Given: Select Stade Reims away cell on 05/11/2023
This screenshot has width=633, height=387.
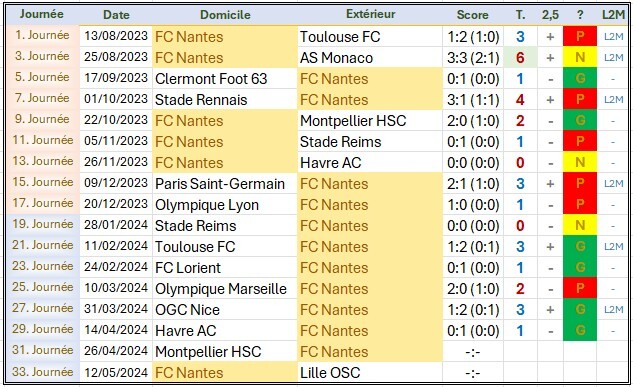Looking at the screenshot, I should pyautogui.click(x=370, y=142).
